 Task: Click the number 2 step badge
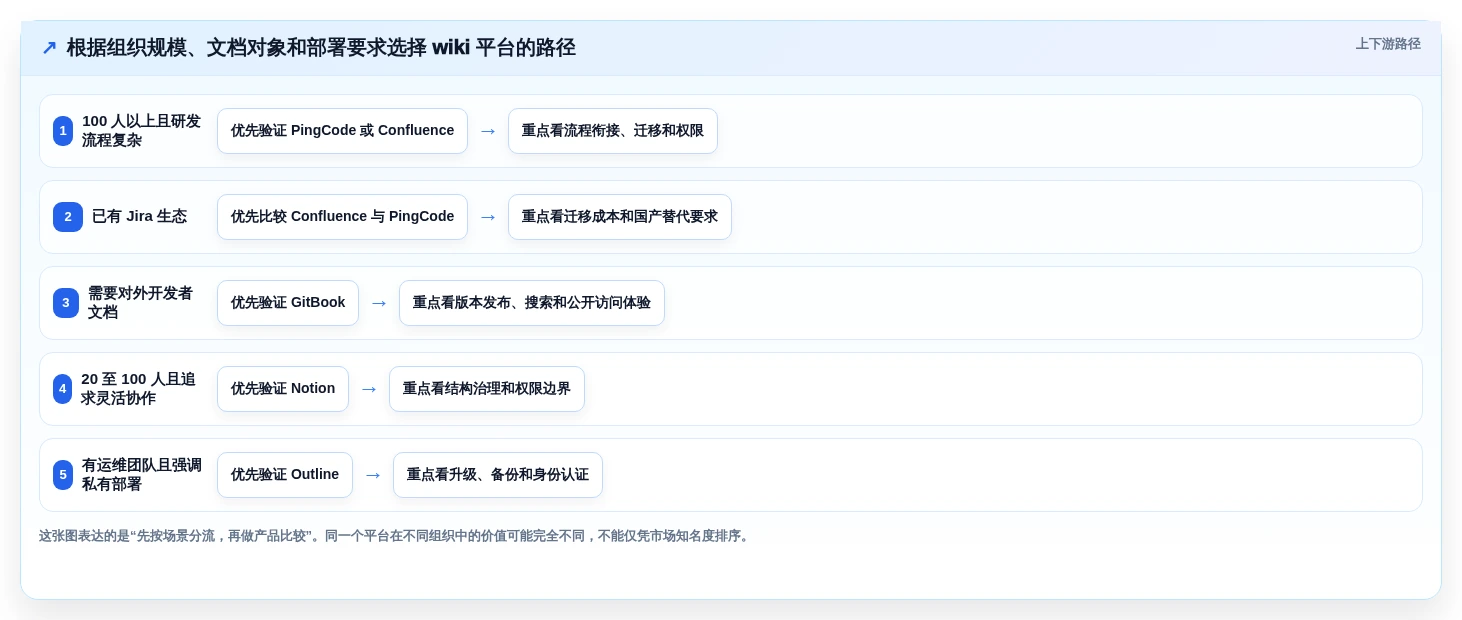(x=68, y=217)
